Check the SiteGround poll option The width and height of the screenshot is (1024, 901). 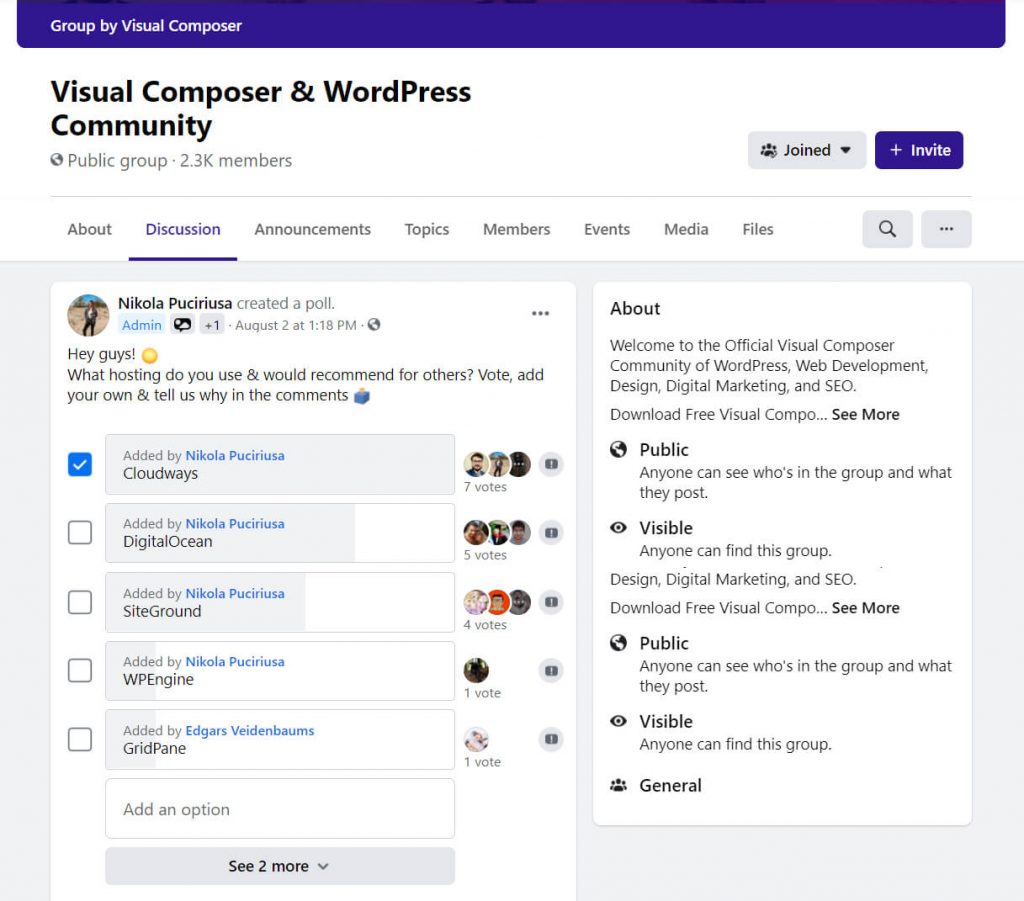pos(80,602)
